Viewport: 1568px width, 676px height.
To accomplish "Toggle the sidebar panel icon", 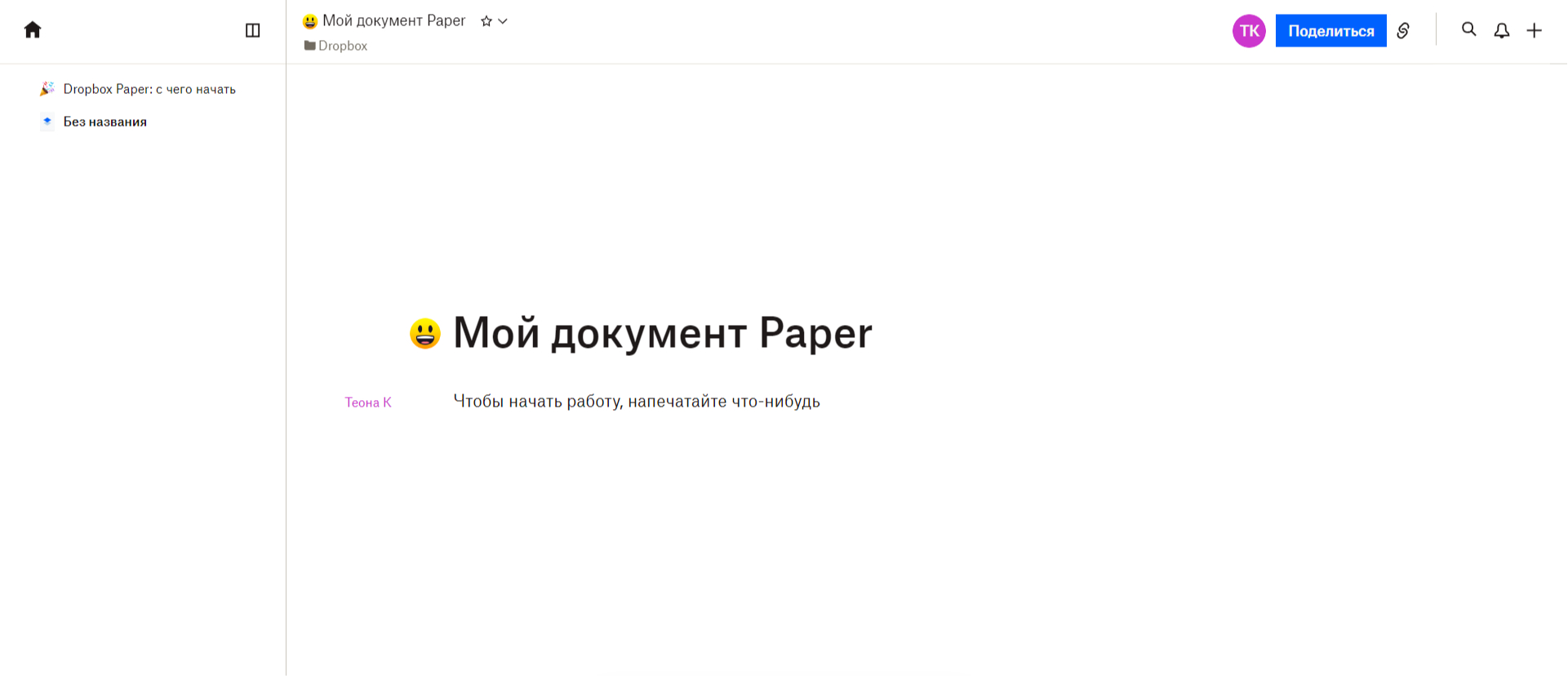I will [x=253, y=30].
